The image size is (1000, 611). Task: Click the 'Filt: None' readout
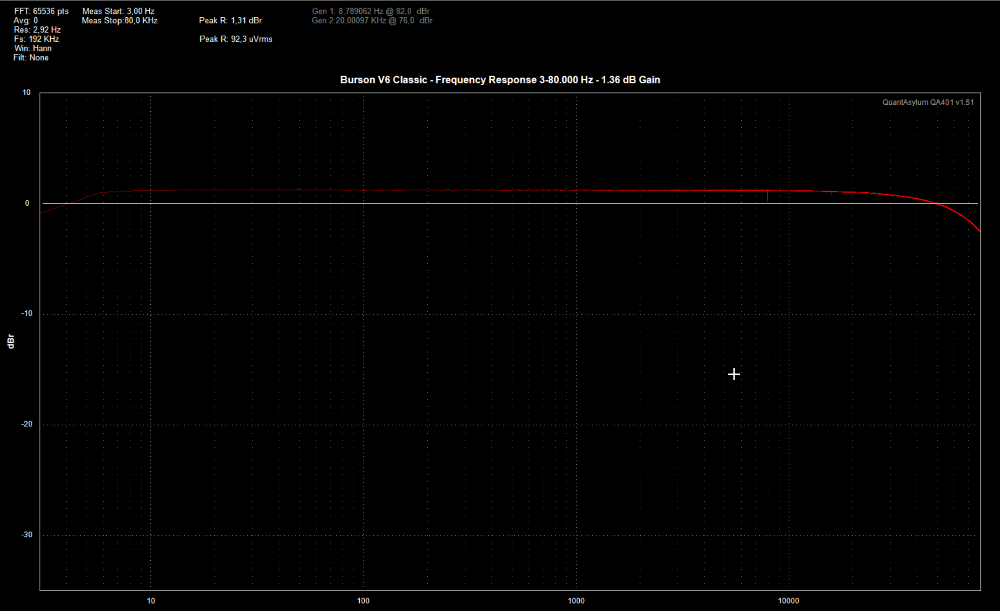(x=31, y=57)
